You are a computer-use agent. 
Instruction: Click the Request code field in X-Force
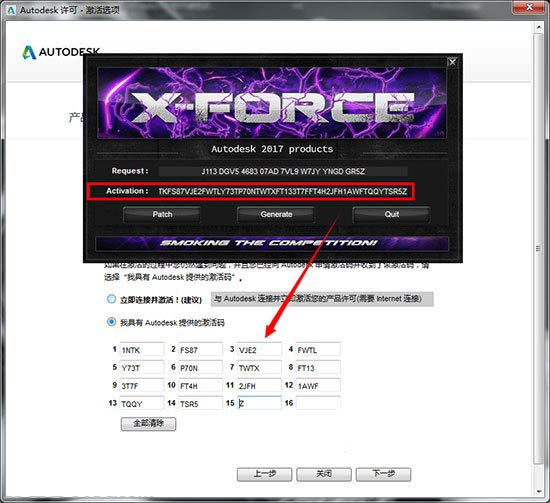(x=282, y=171)
